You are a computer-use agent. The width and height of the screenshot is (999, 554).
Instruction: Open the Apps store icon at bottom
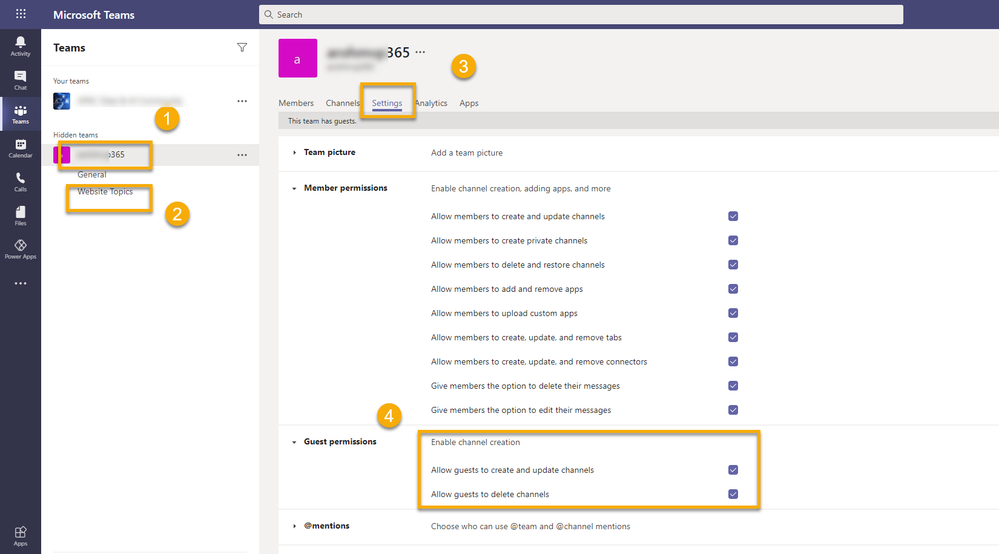[20, 536]
